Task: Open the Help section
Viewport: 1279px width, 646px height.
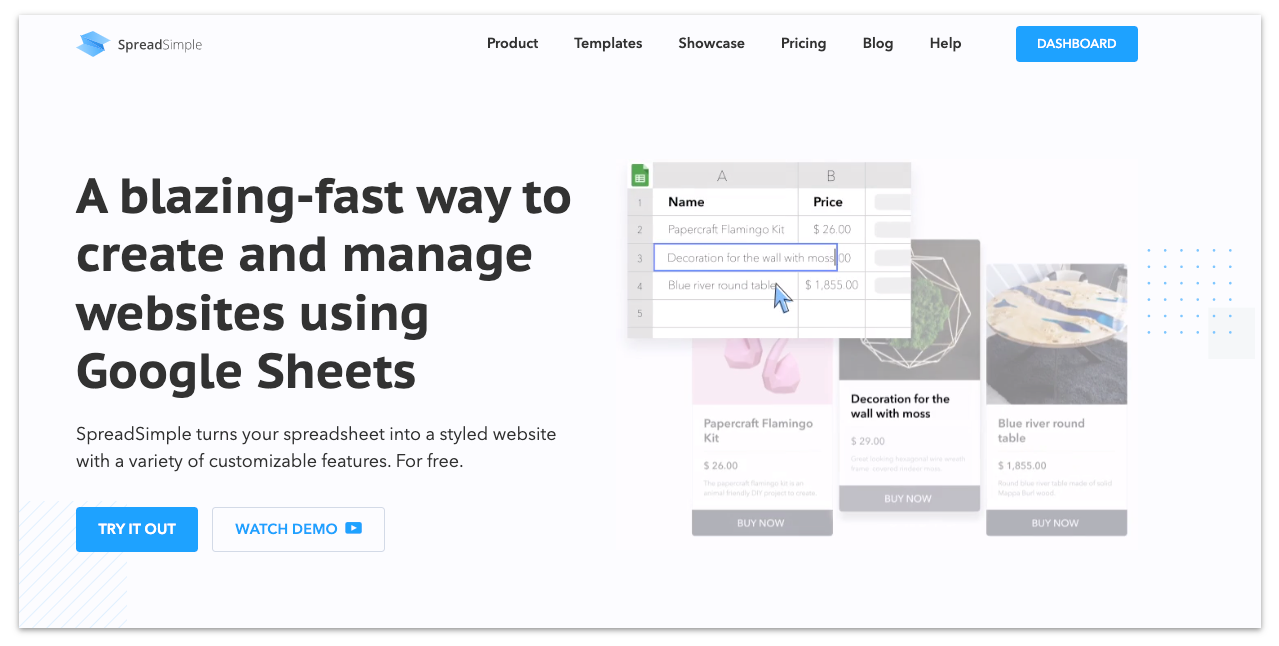Action: tap(944, 43)
